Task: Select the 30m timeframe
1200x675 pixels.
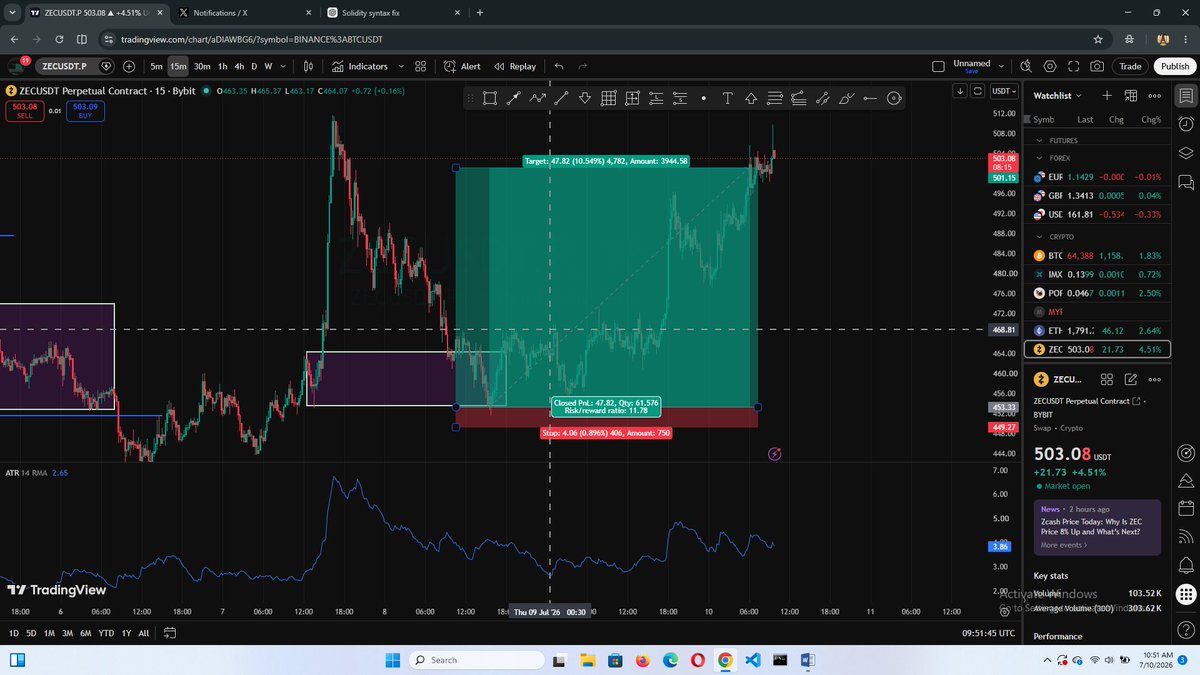Action: click(202, 66)
